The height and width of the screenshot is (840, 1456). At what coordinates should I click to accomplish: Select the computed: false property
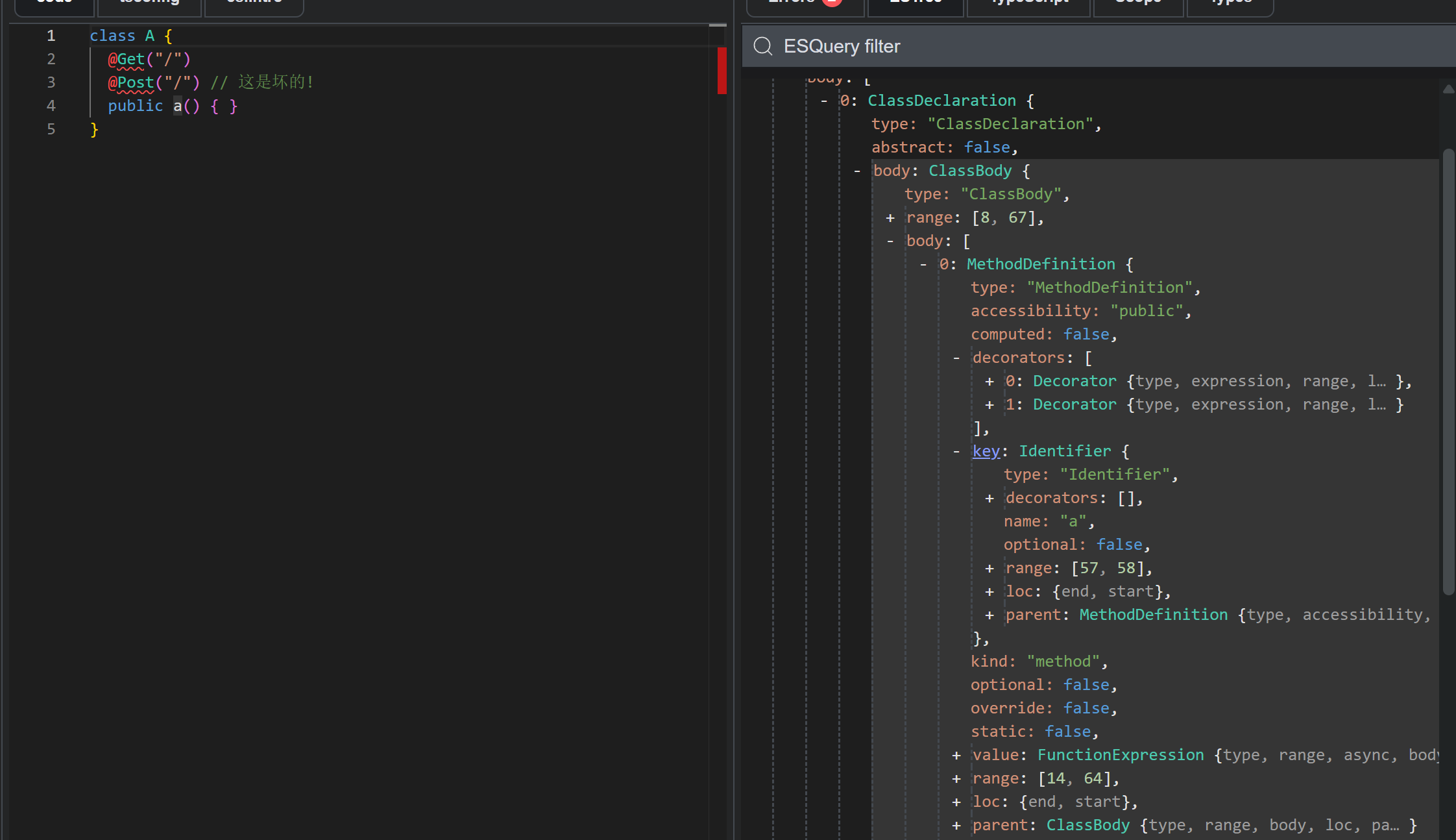[1044, 334]
